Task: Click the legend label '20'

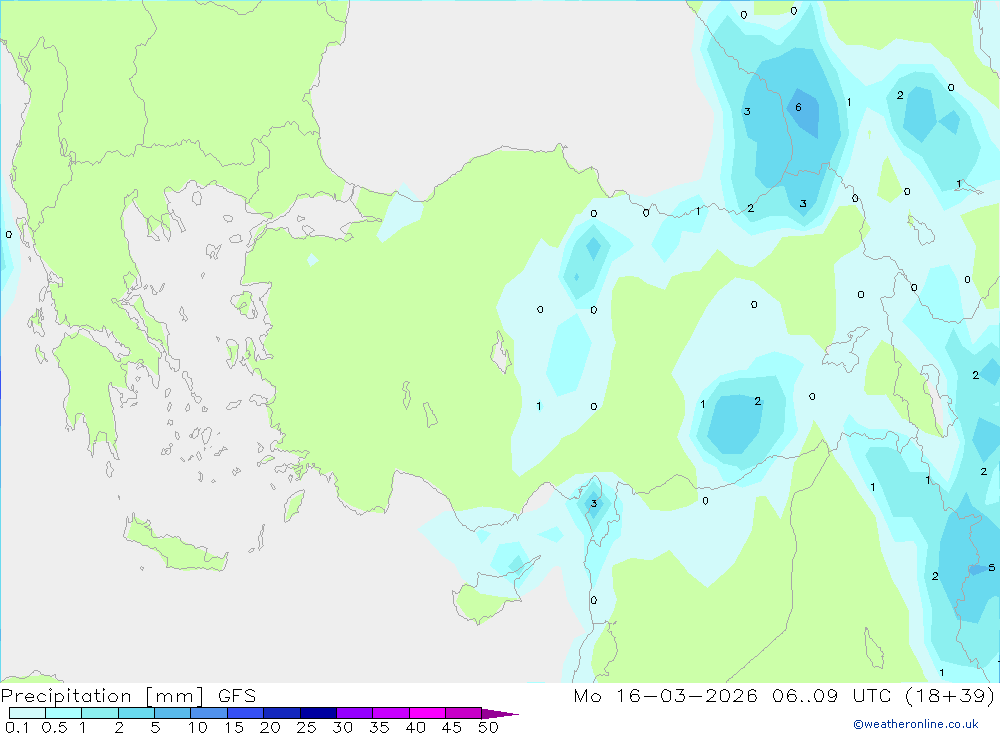Action: pos(270,727)
